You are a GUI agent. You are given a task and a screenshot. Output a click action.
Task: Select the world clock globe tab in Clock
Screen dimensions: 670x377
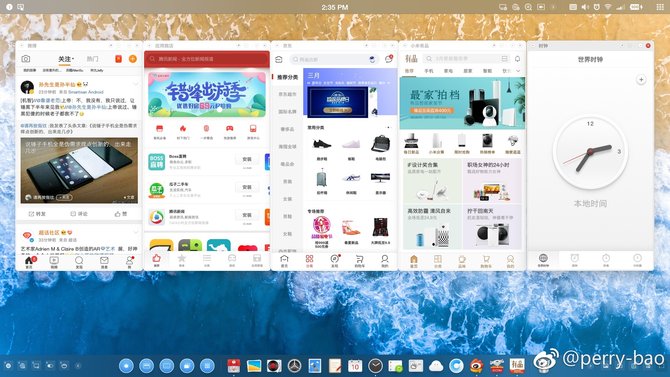coord(543,260)
